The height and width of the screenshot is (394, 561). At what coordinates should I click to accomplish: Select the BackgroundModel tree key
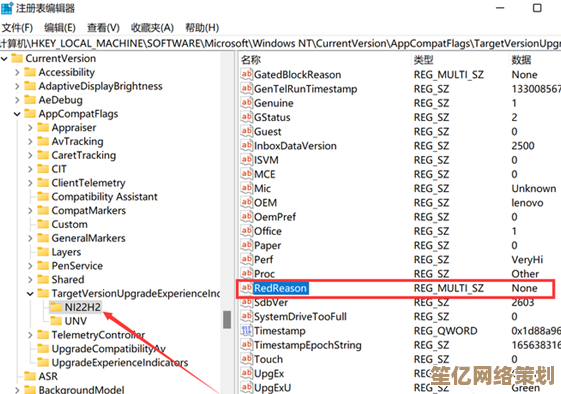(82, 389)
